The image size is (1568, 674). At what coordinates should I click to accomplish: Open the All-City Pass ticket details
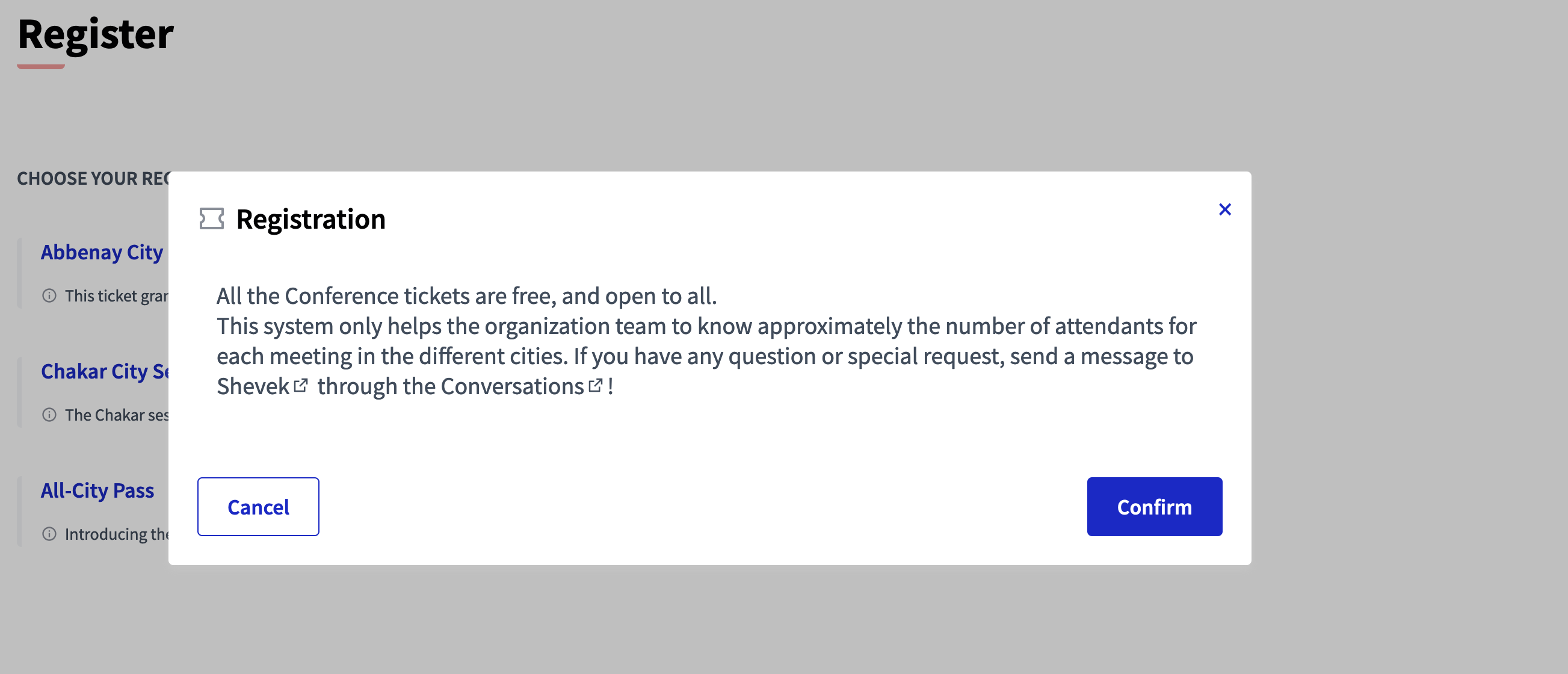click(97, 490)
